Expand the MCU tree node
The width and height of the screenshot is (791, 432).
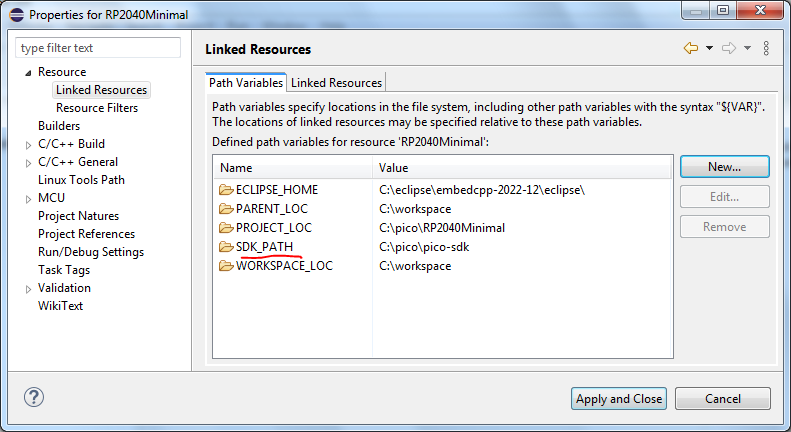point(28,198)
